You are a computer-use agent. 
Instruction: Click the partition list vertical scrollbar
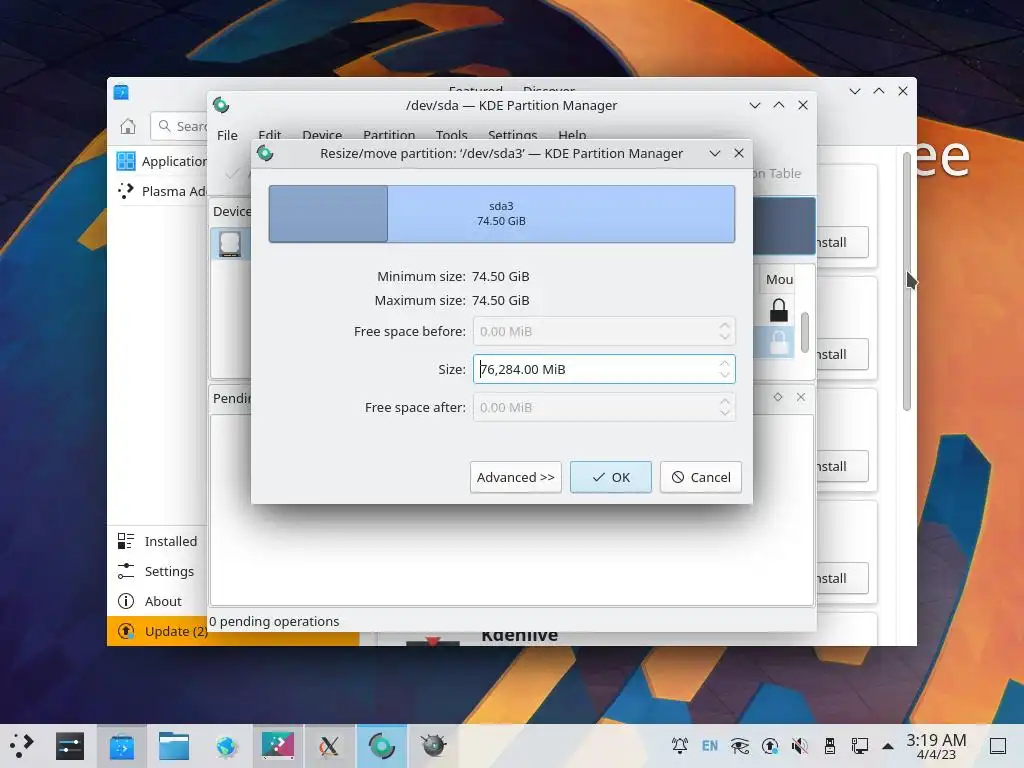coord(805,332)
